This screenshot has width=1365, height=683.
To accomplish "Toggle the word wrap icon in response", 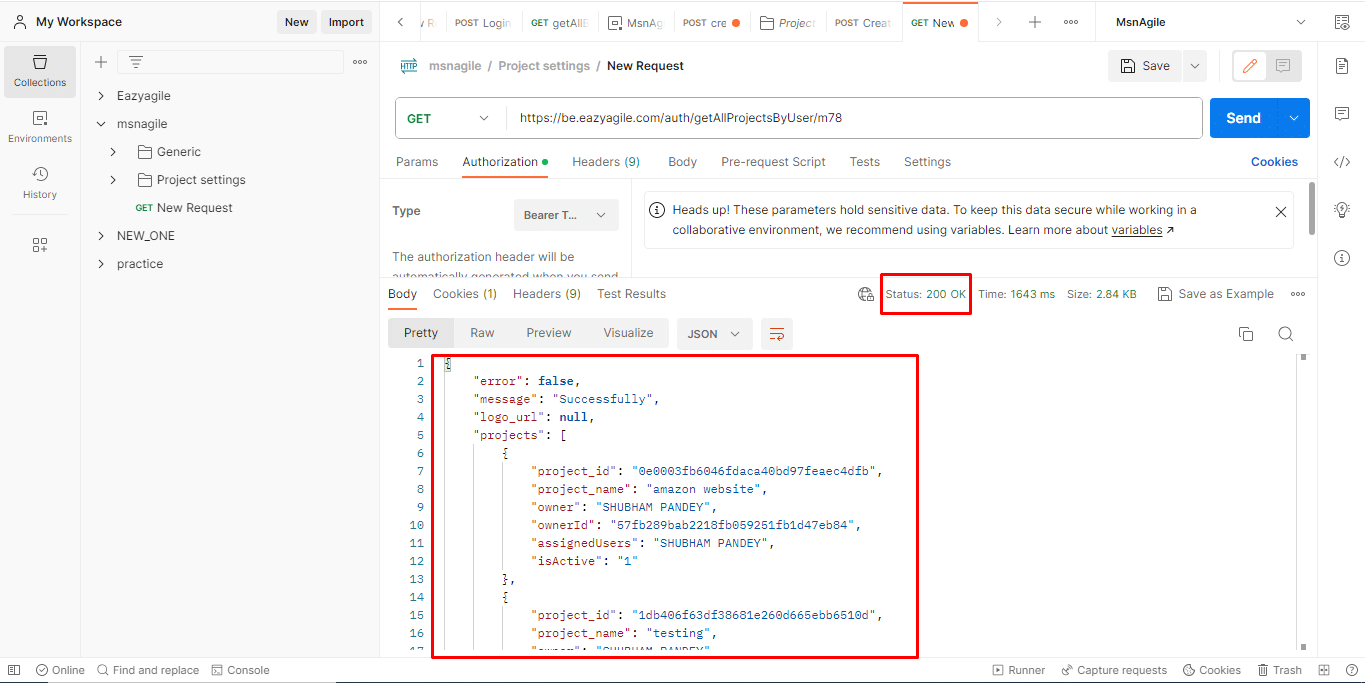I will 777,334.
